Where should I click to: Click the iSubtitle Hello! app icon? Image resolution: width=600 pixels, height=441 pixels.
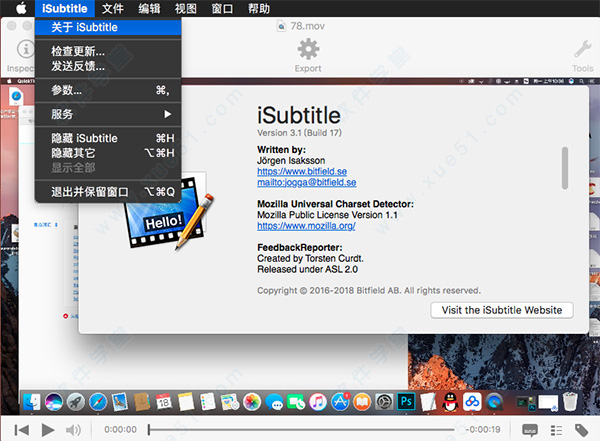click(168, 214)
